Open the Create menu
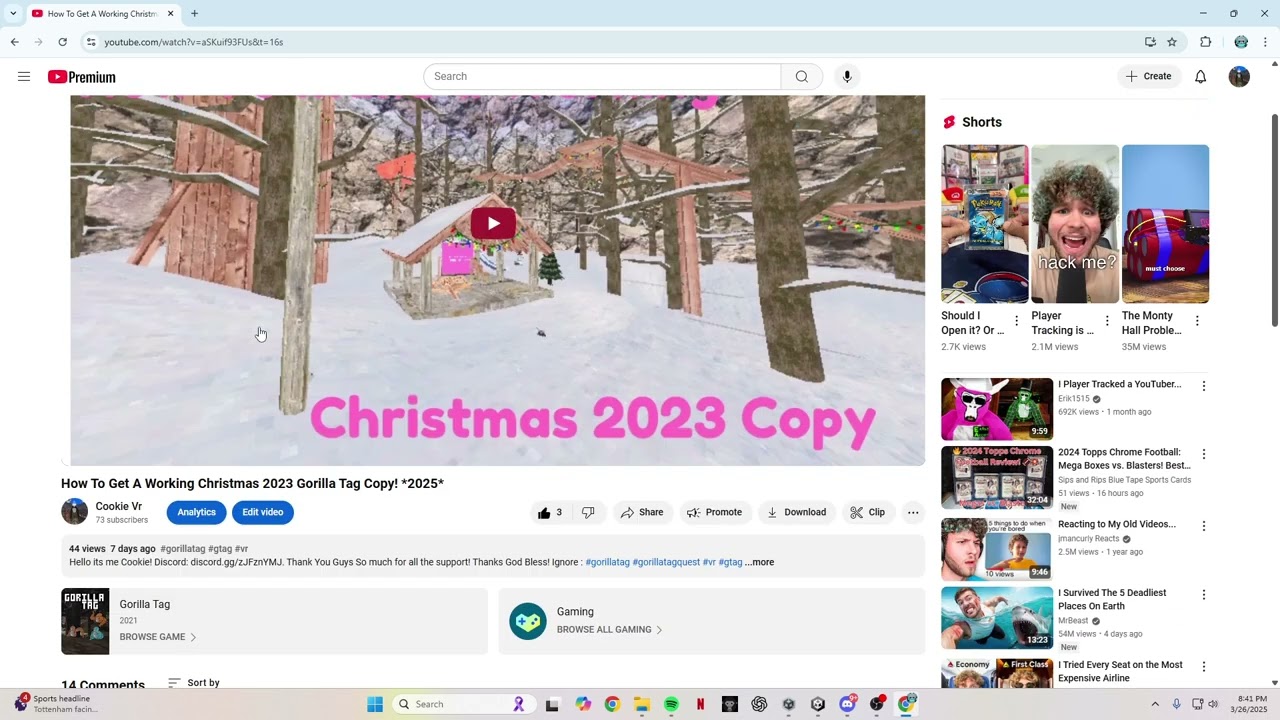Image resolution: width=1280 pixels, height=720 pixels. (1148, 76)
